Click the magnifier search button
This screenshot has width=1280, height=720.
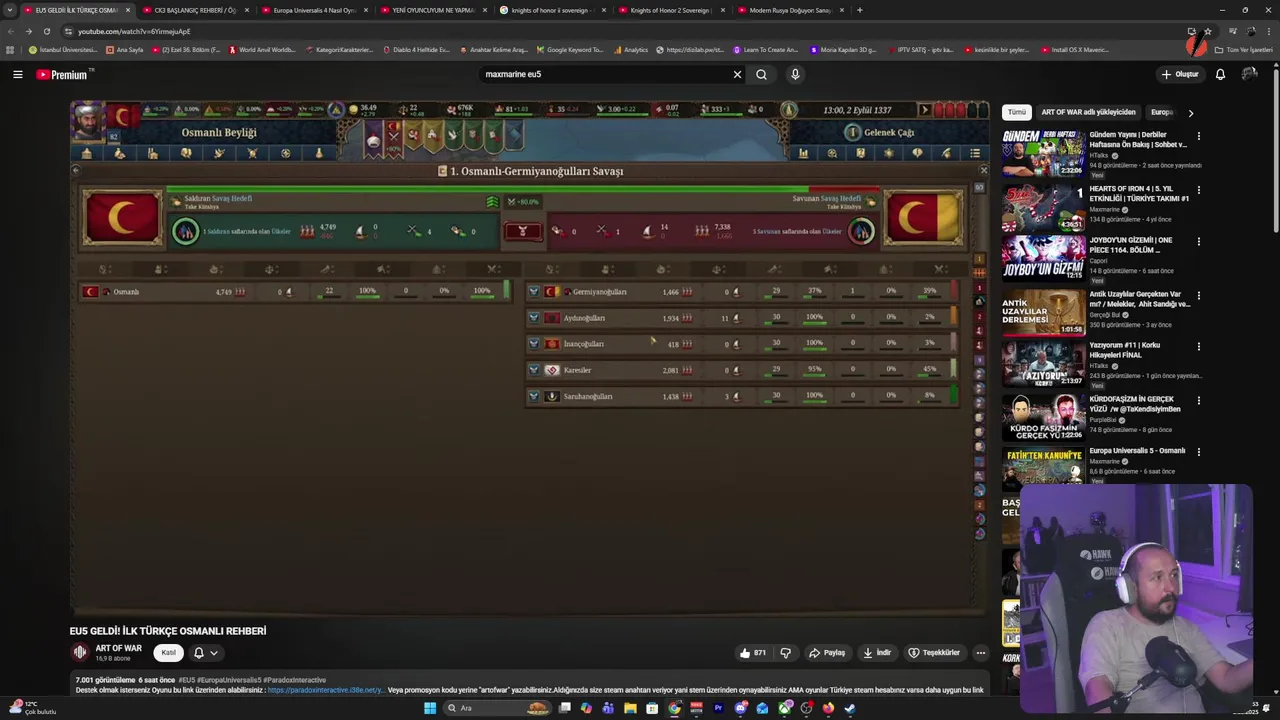[x=762, y=74]
